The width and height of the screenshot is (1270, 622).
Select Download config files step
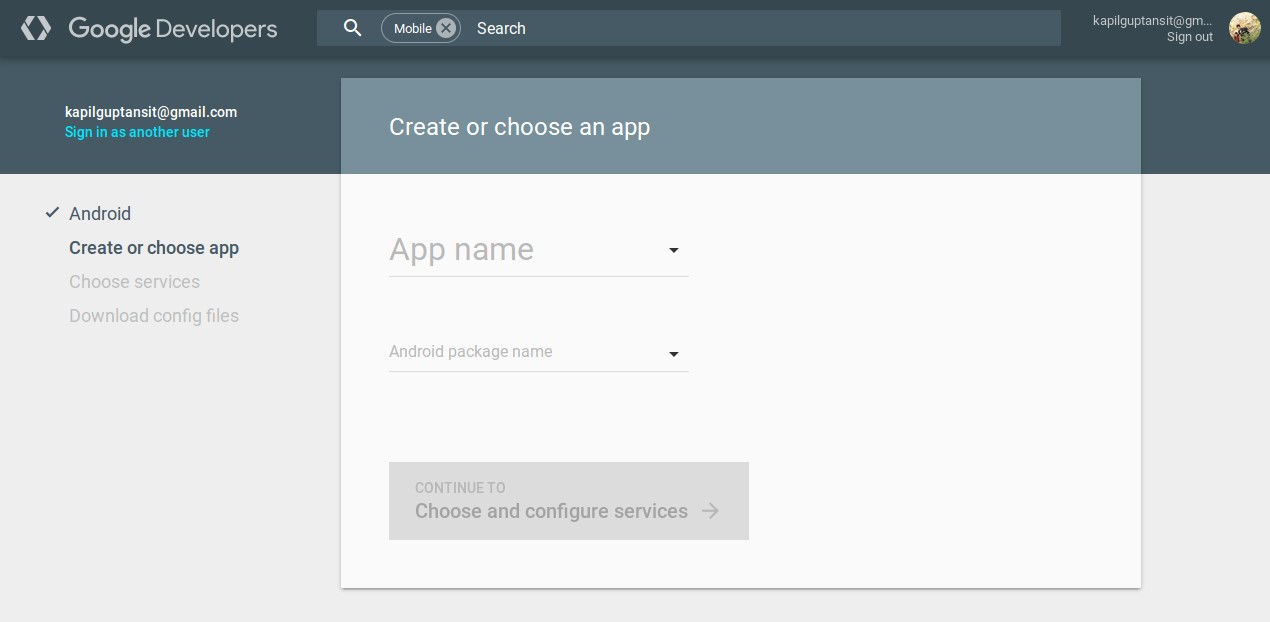(x=154, y=316)
